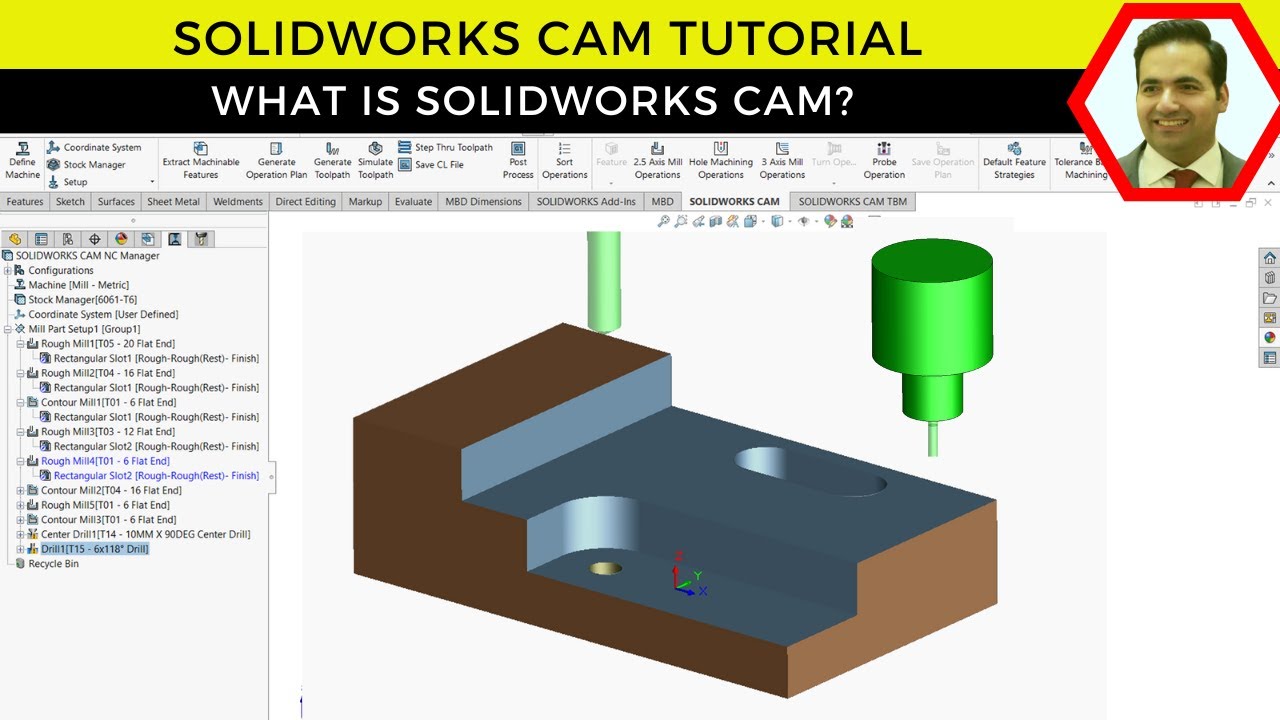Expand the Contour Mill2 operation node
This screenshot has height=720, width=1280.
21,490
